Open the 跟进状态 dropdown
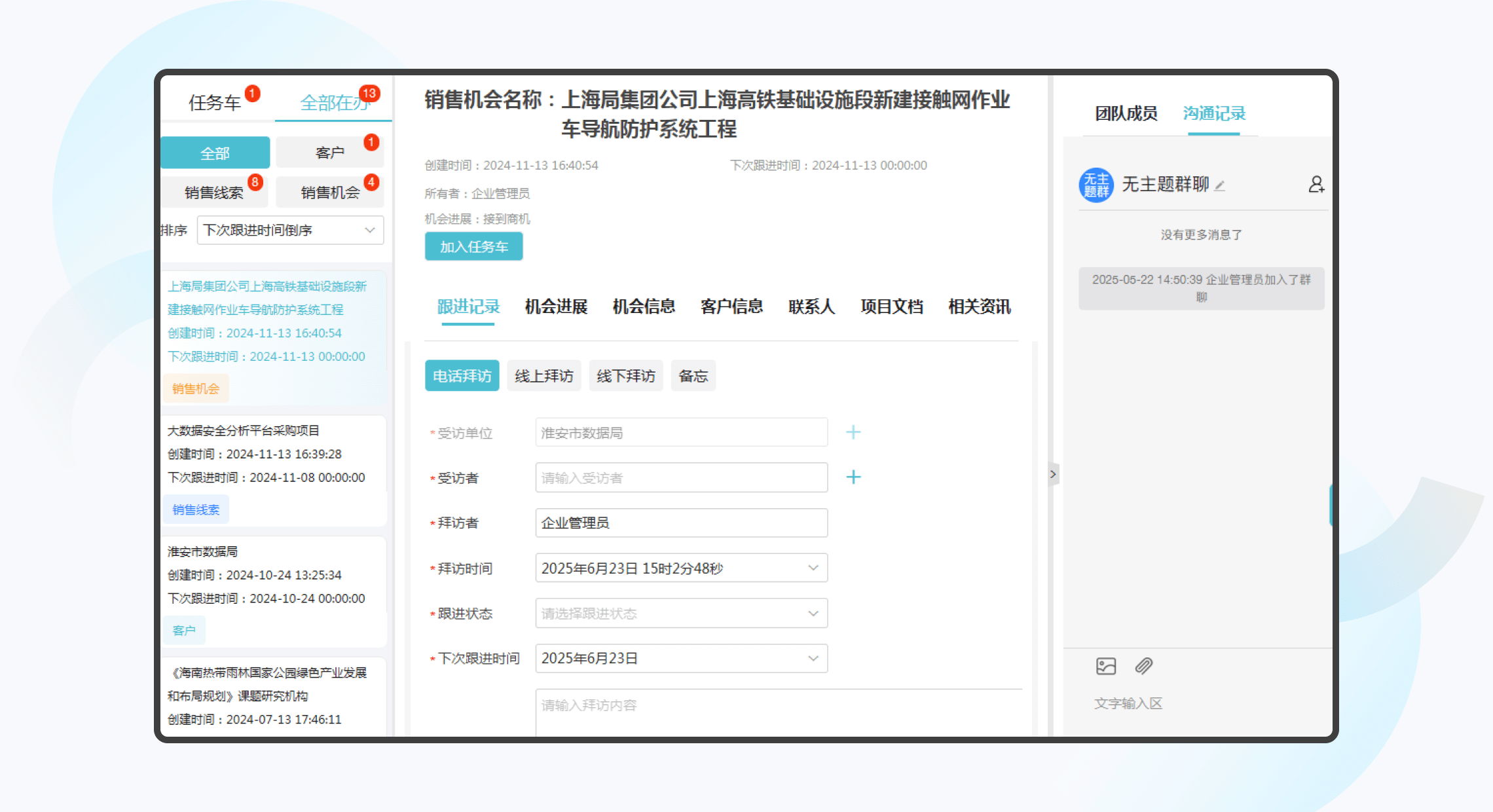The height and width of the screenshot is (812, 1493). tap(682, 614)
